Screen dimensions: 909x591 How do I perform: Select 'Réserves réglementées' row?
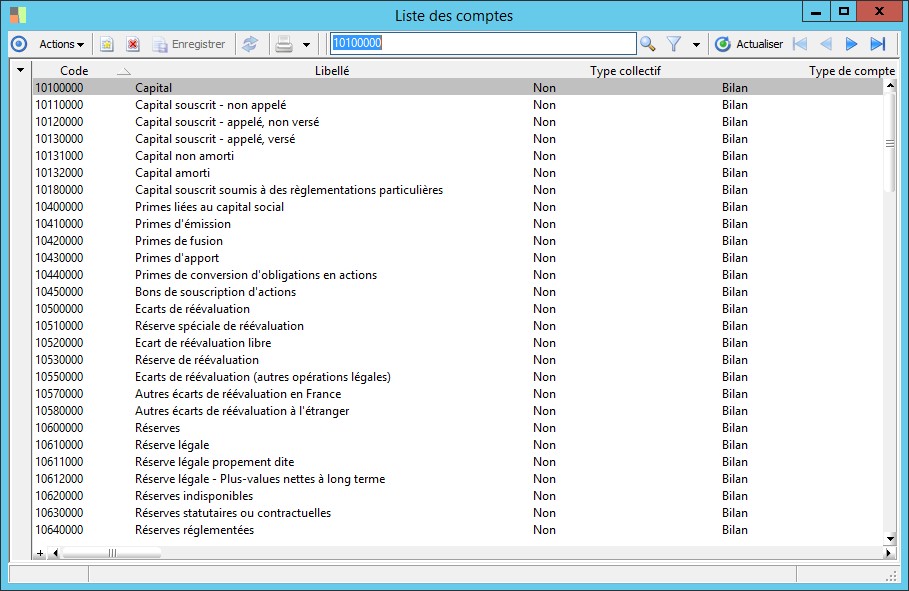[x=457, y=530]
